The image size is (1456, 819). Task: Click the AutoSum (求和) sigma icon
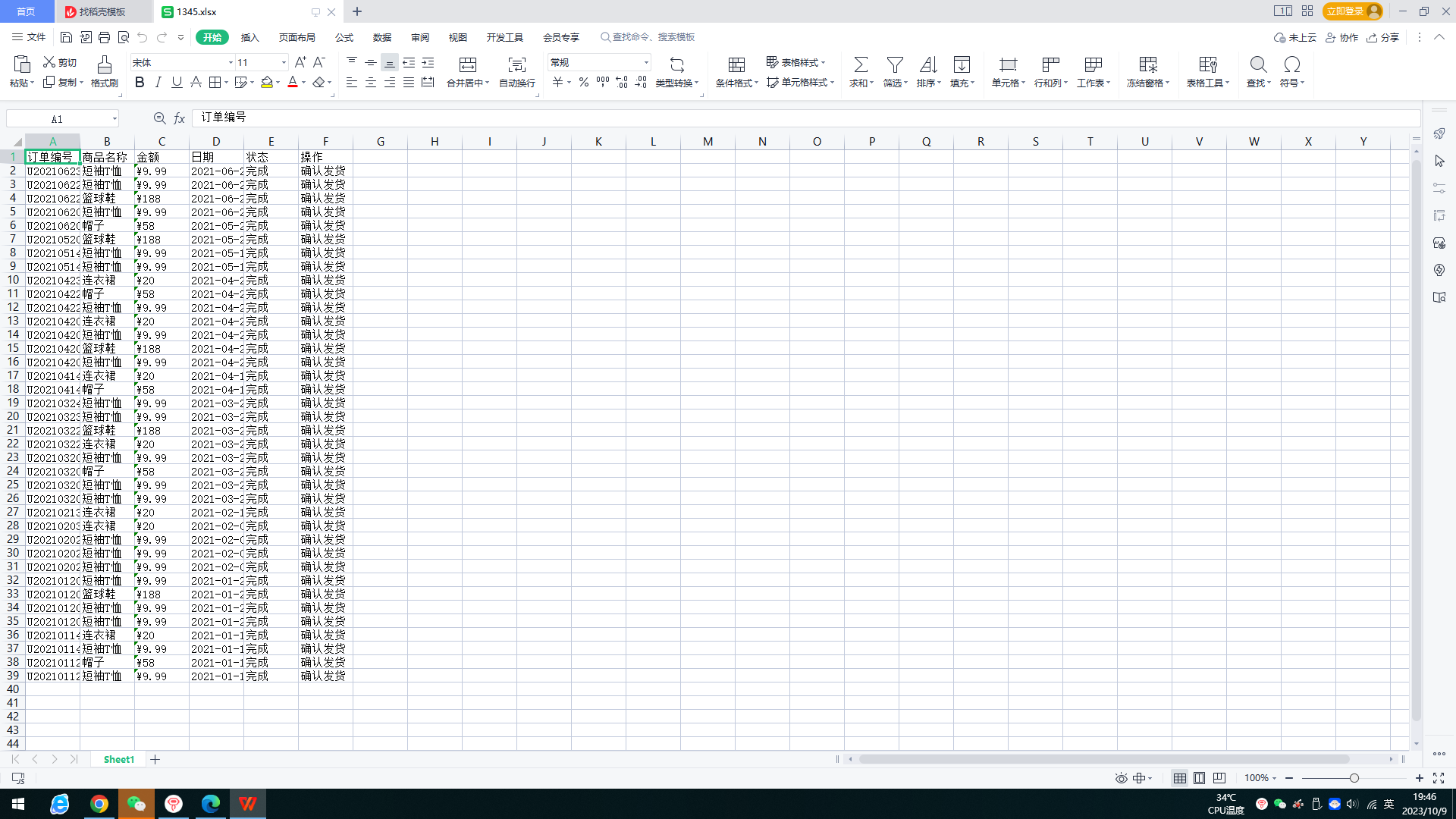(x=861, y=65)
